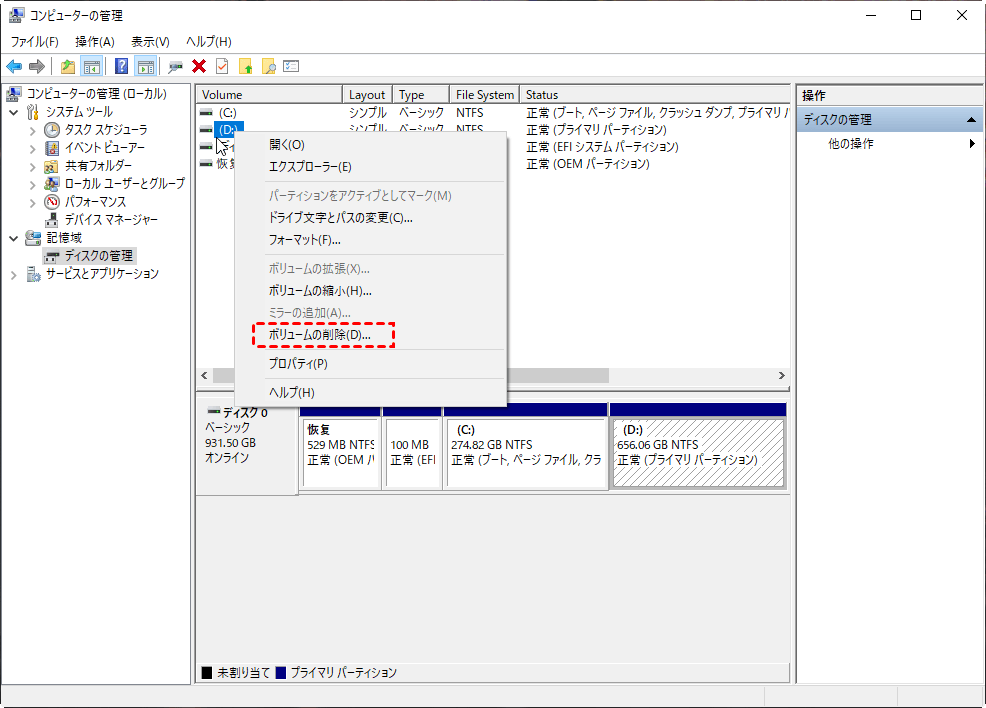Sort by the File System column header
The height and width of the screenshot is (708, 986).
click(484, 94)
